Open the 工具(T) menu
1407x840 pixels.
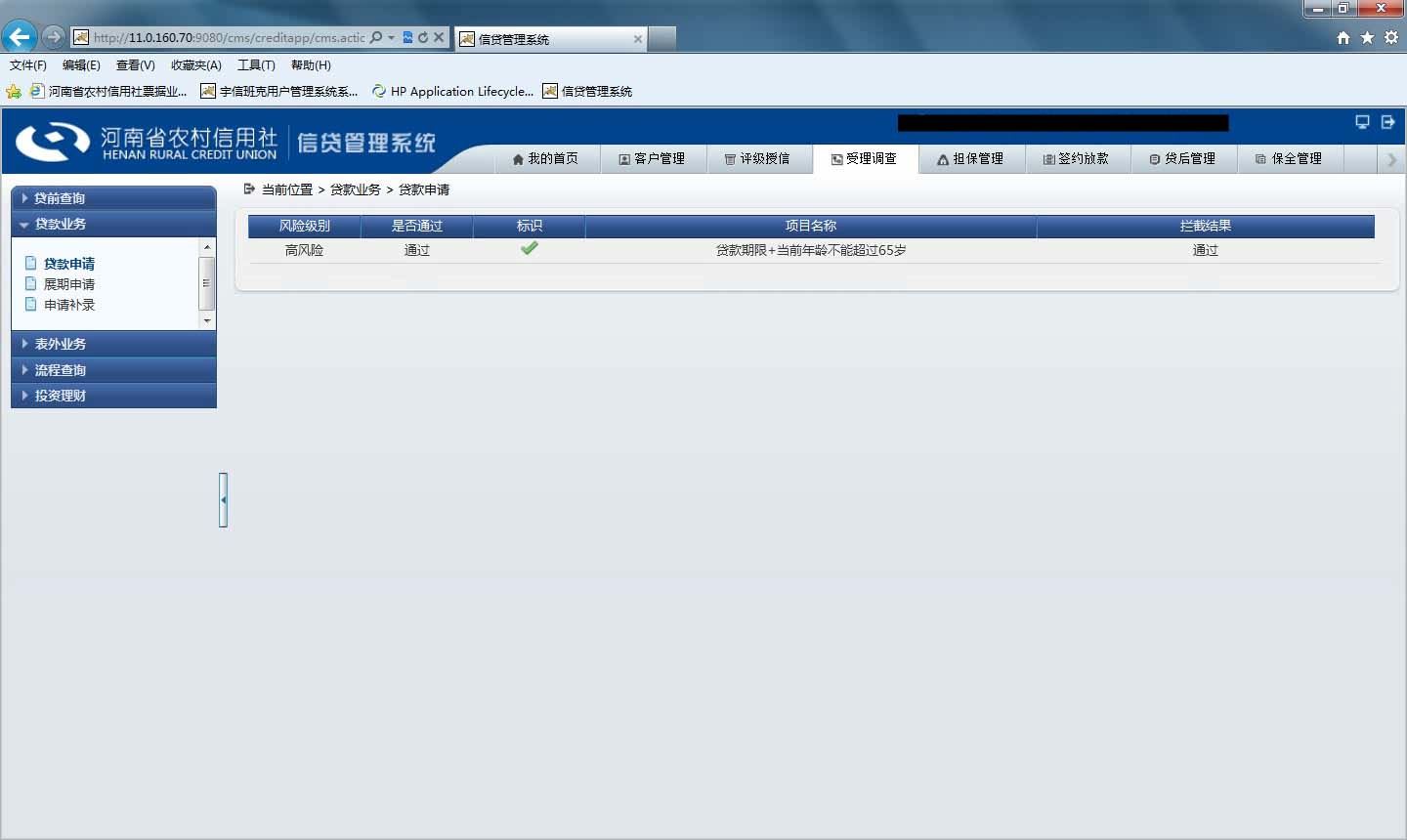pos(256,65)
